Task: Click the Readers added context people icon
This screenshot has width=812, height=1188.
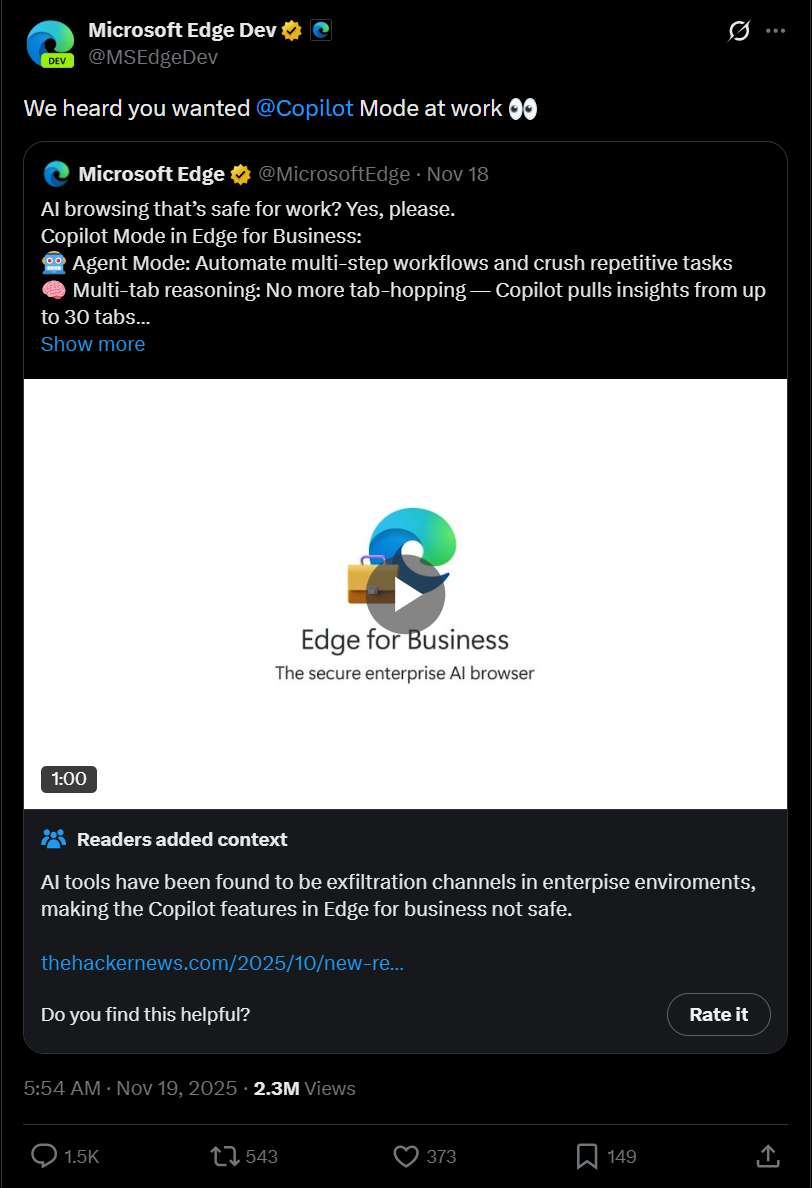Action: coord(54,839)
